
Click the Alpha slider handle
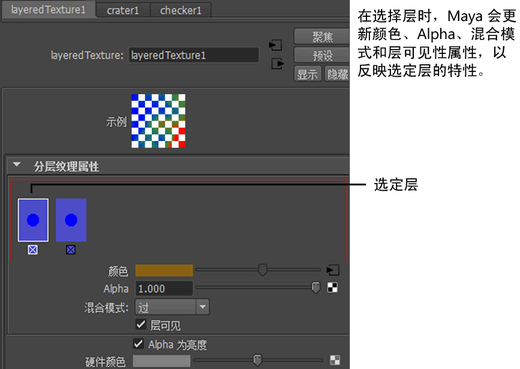tap(315, 288)
